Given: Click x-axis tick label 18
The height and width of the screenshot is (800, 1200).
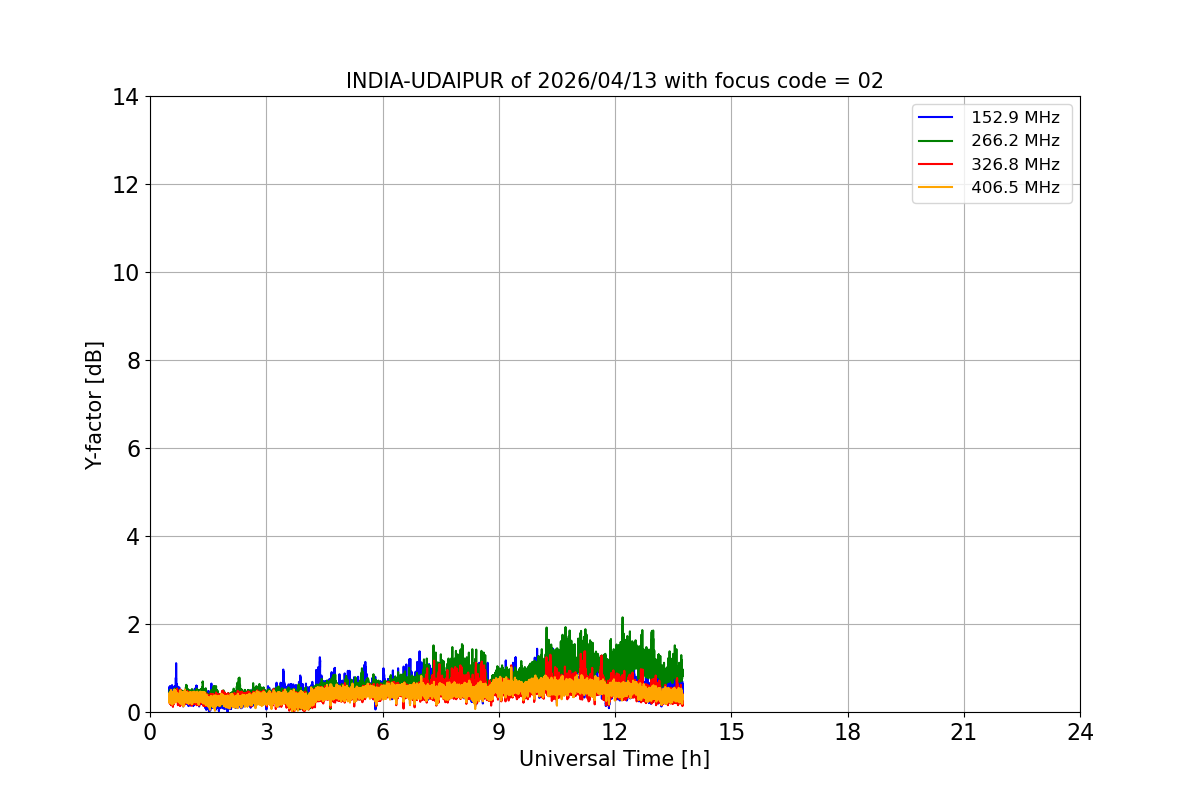Looking at the screenshot, I should (848, 732).
